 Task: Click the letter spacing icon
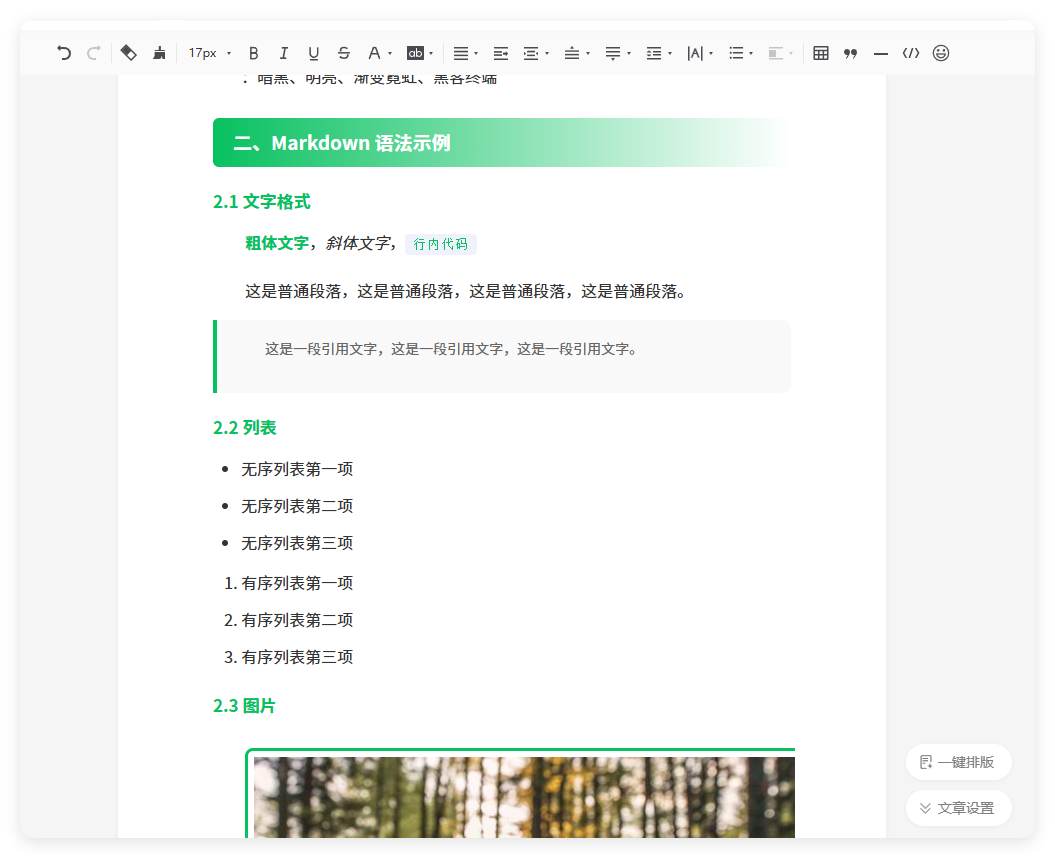pos(695,53)
